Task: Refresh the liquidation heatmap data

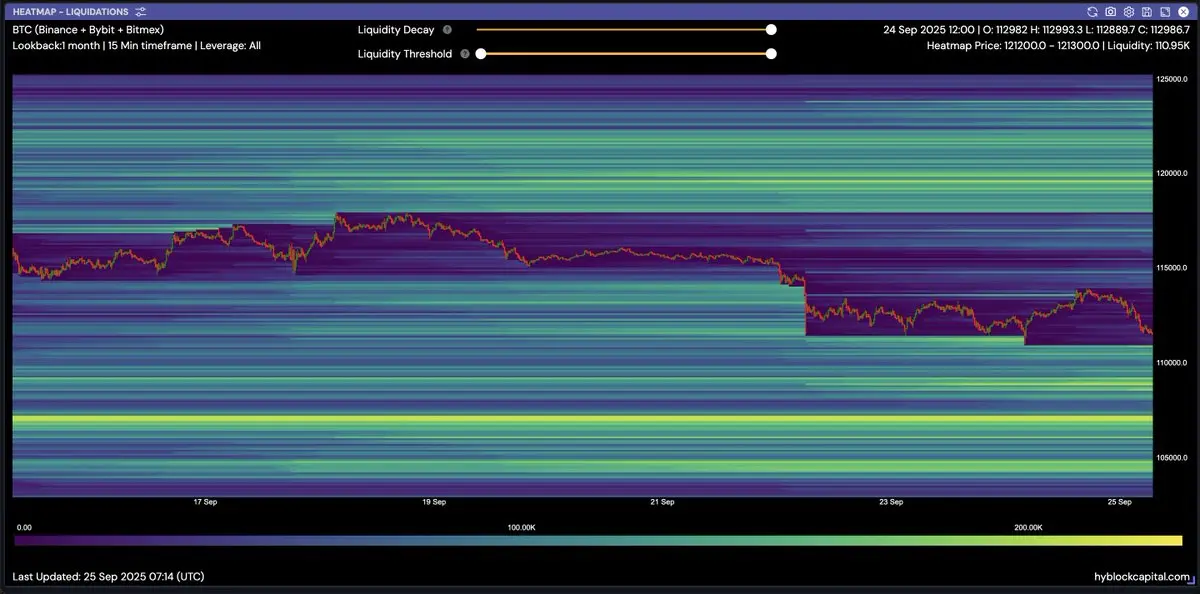Action: [x=1093, y=11]
